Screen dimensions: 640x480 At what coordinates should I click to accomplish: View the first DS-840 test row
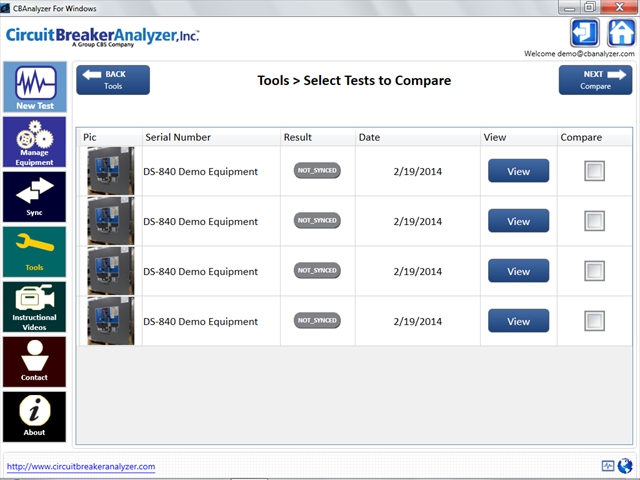518,171
